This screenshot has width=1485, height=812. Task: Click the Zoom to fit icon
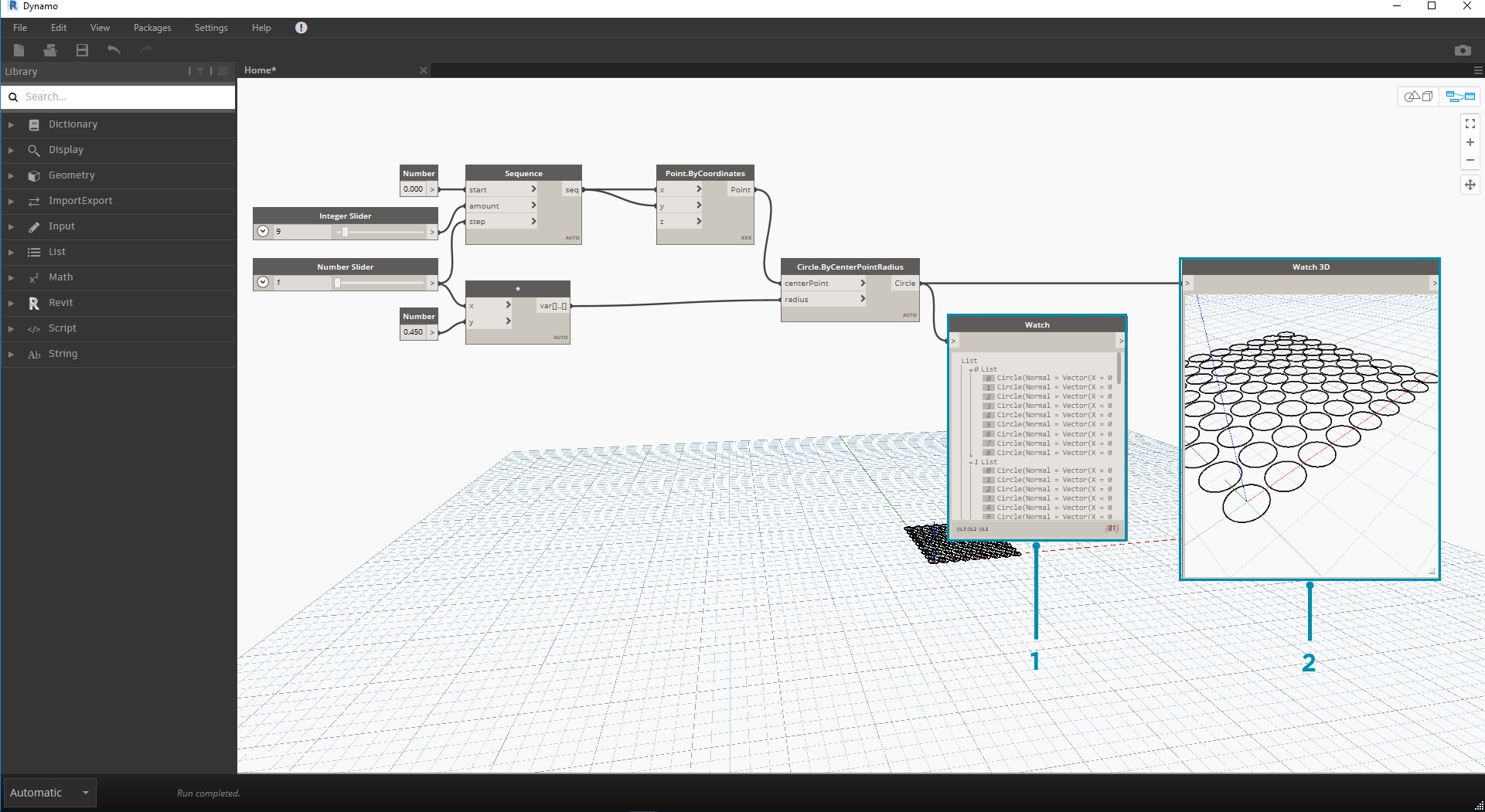[1470, 124]
